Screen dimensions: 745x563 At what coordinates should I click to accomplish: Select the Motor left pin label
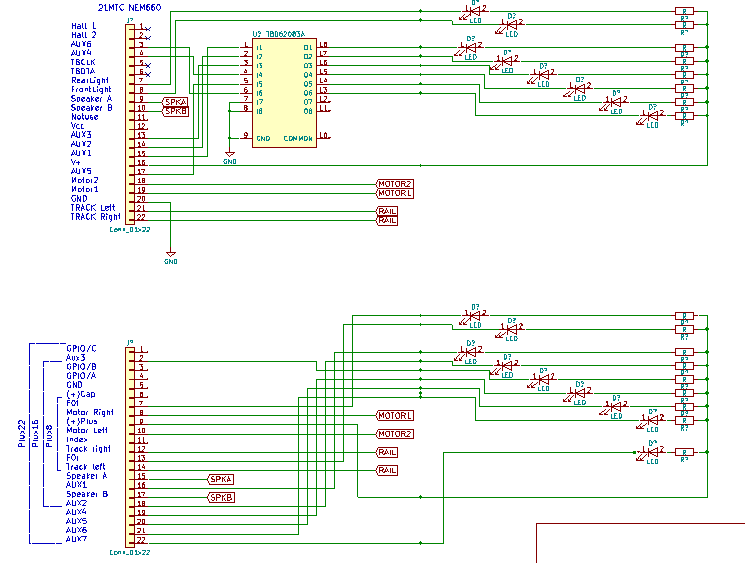coord(87,430)
